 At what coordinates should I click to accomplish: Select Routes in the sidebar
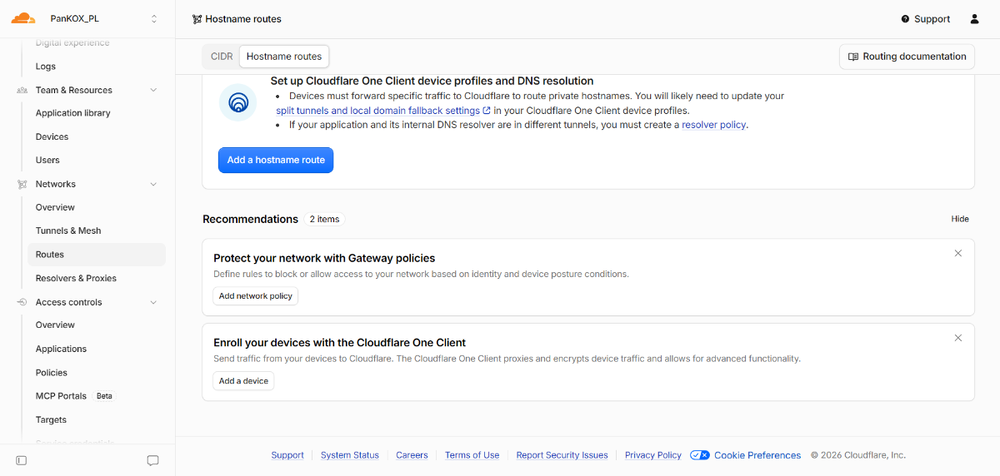pos(96,254)
